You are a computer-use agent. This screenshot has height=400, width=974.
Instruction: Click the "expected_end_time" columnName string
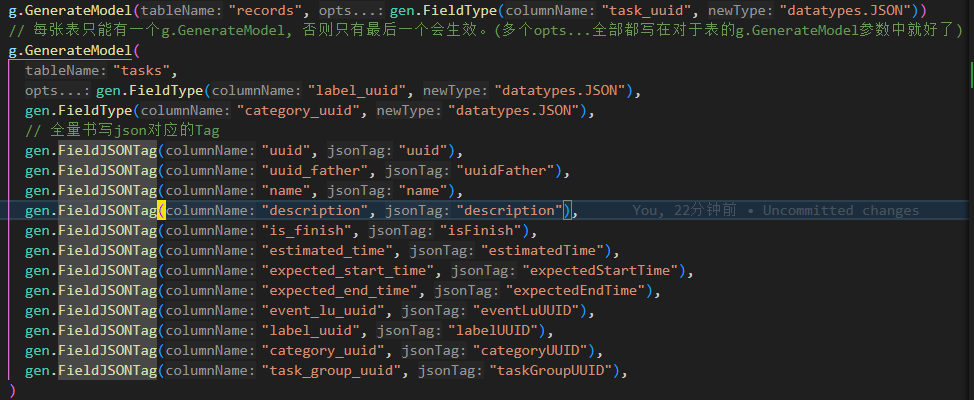tap(341, 291)
